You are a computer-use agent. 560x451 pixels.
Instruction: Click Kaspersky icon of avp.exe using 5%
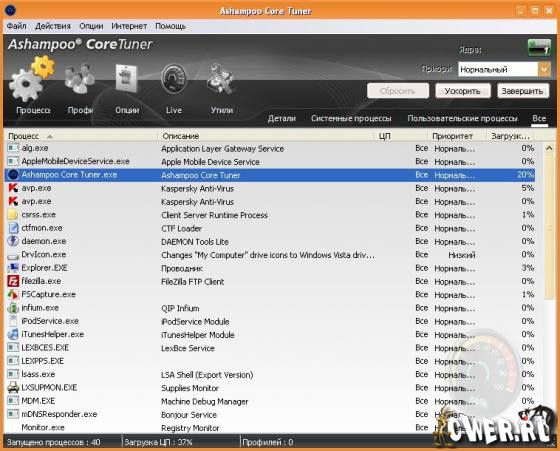(13, 188)
